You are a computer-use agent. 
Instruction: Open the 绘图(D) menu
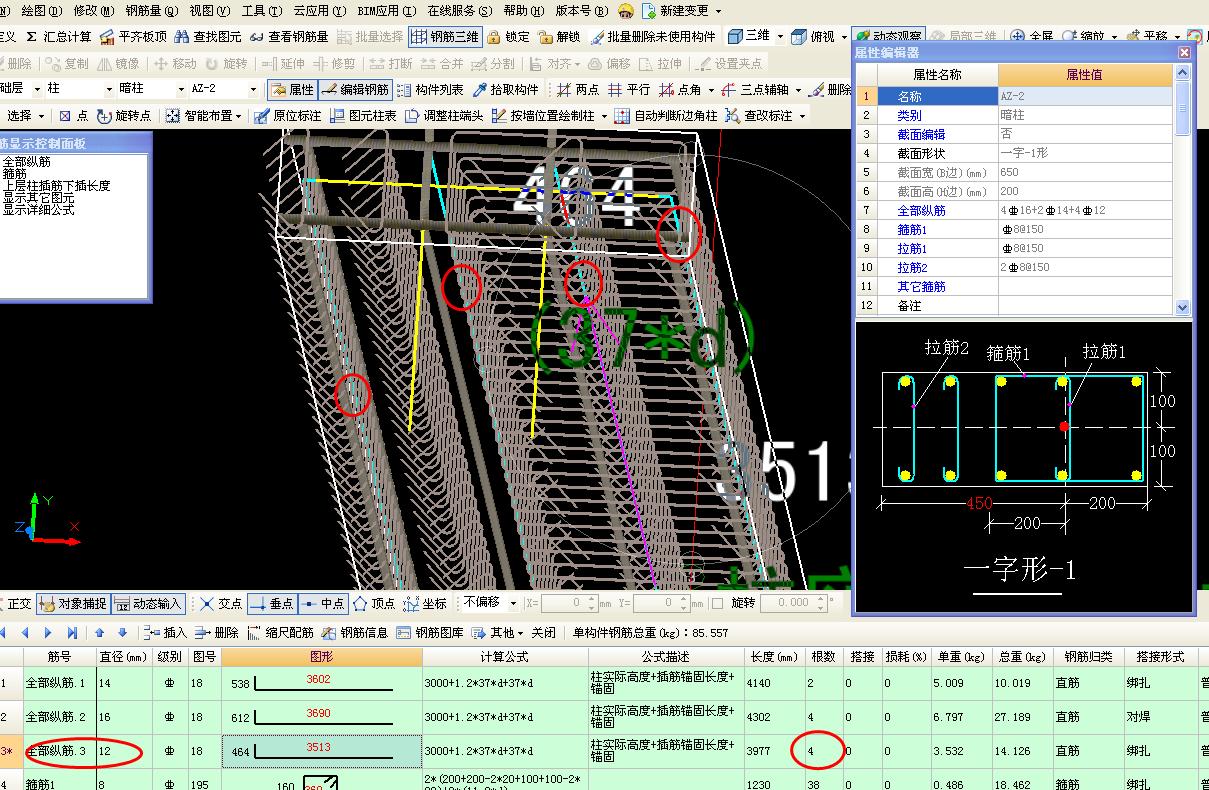[41, 11]
